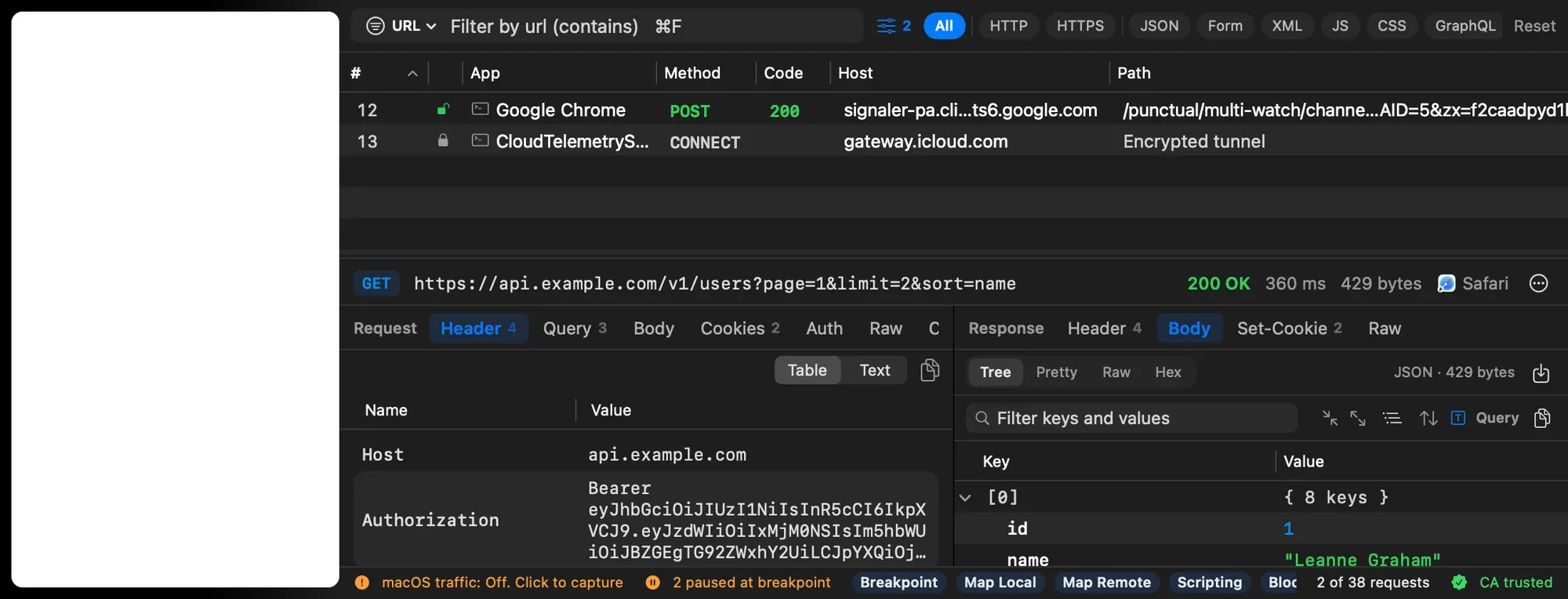1568x599 pixels.
Task: Toggle the HTTPS protocol filter
Action: 1080,26
